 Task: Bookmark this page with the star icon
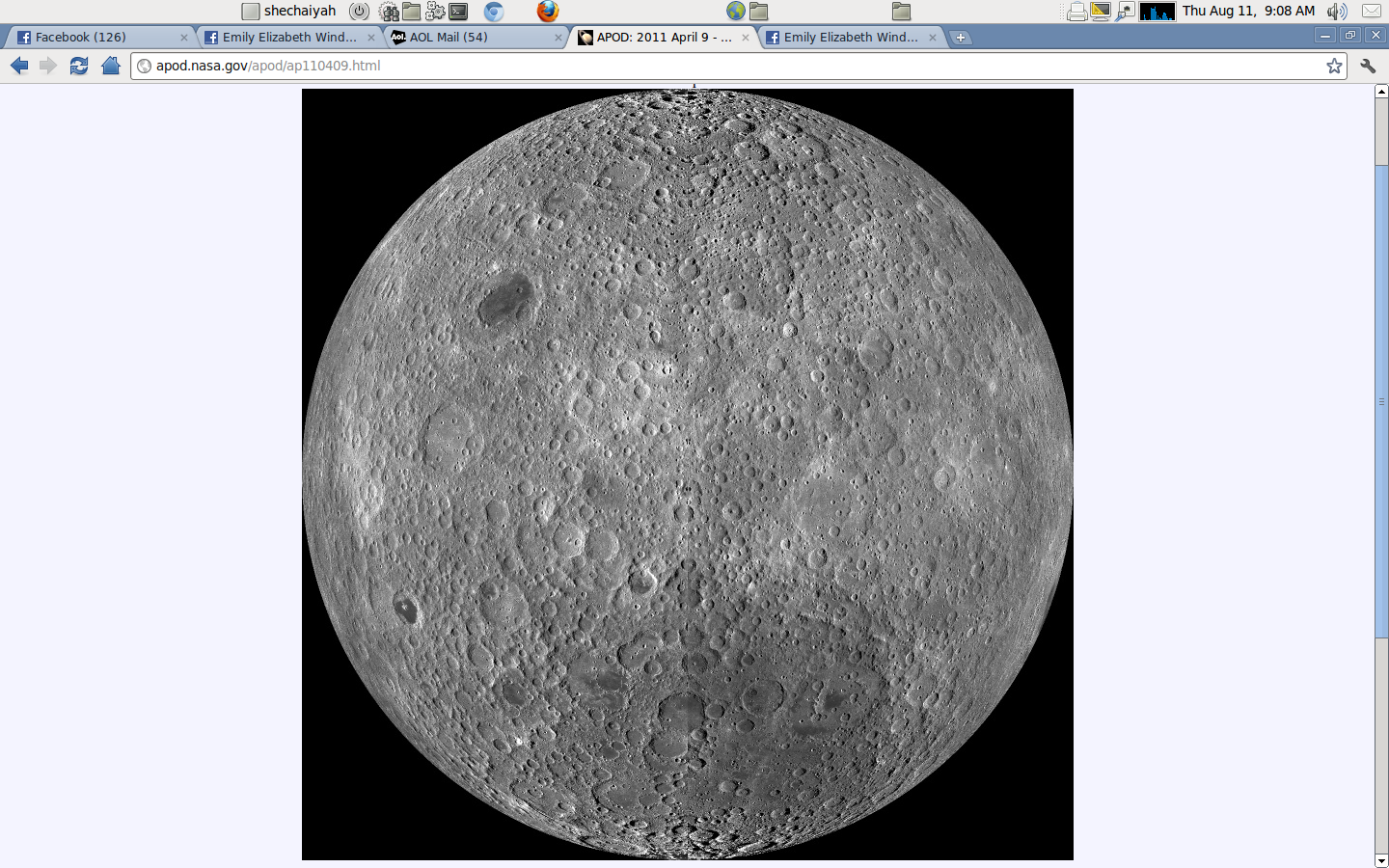point(1334,66)
